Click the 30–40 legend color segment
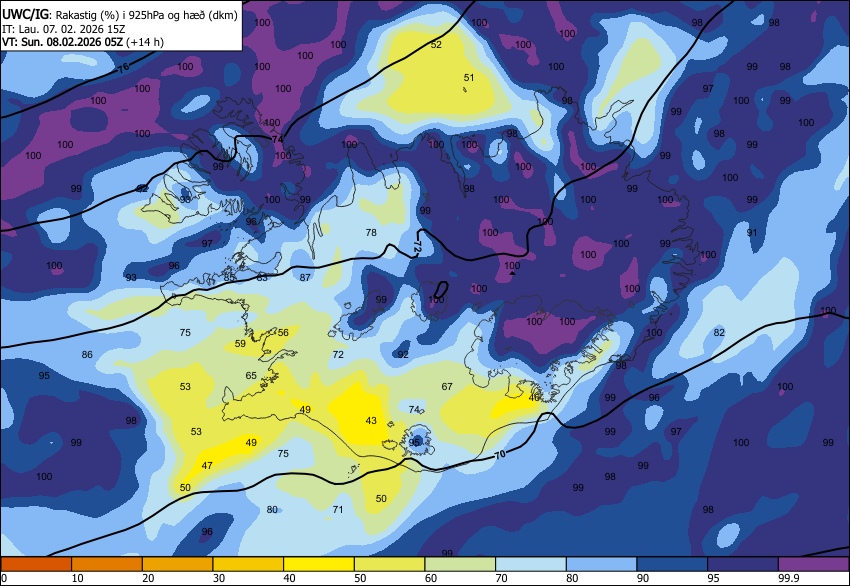Image resolution: width=850 pixels, height=586 pixels. click(248, 564)
